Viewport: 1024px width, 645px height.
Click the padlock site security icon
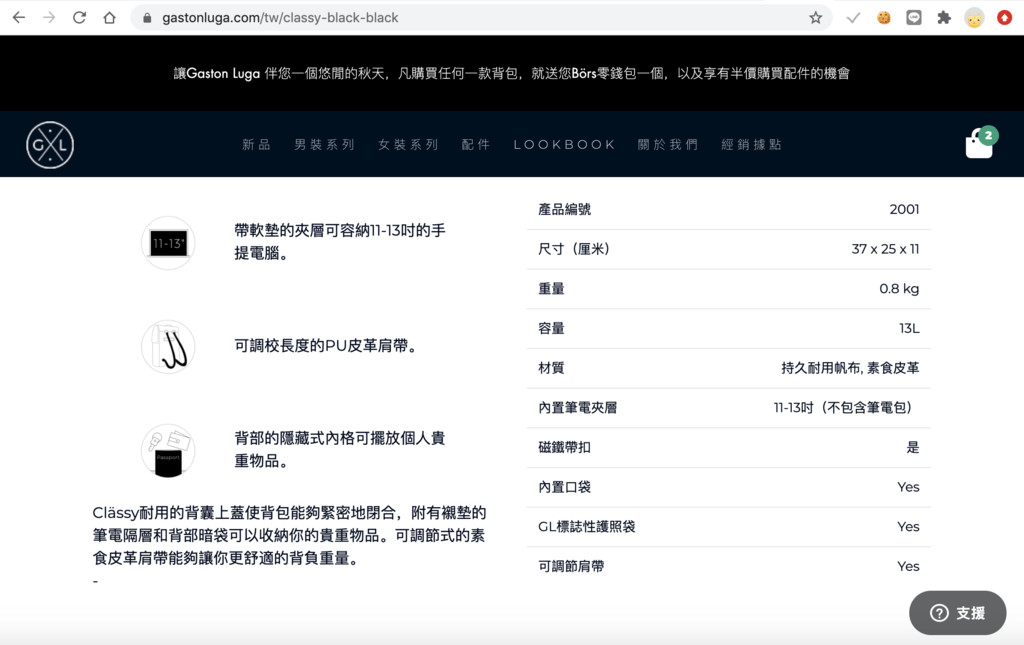(x=147, y=18)
